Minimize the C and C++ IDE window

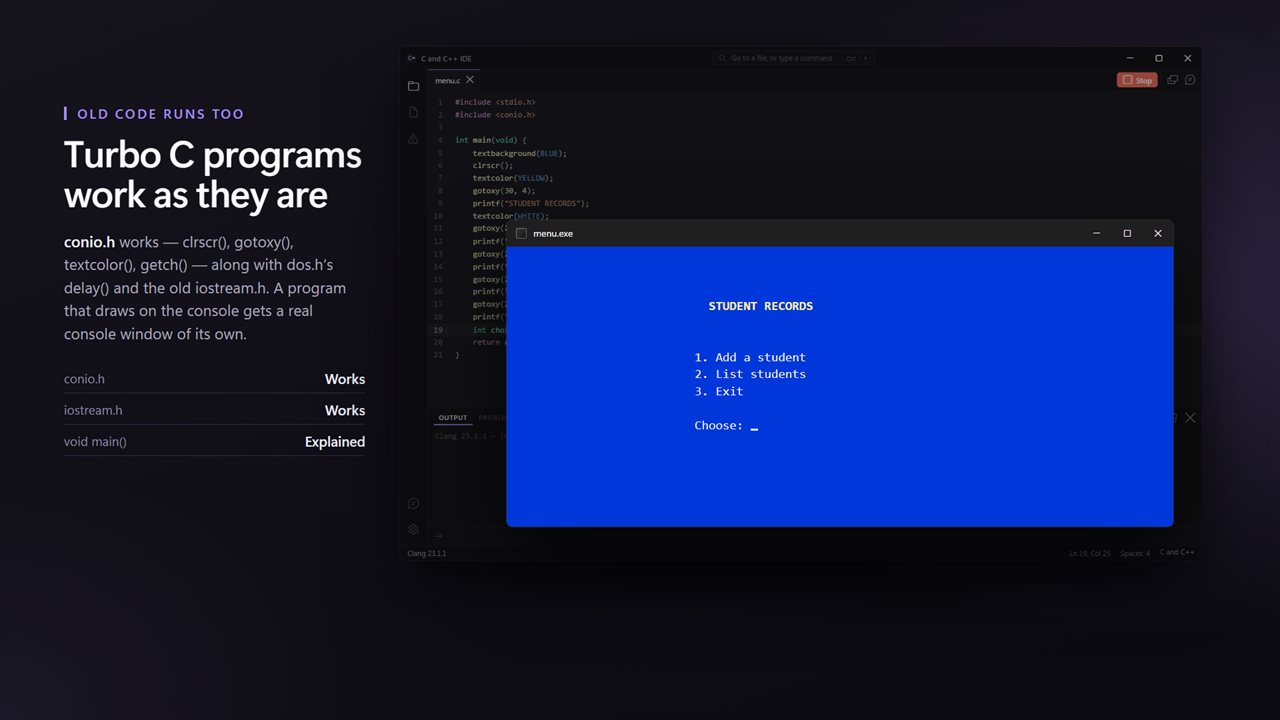coord(1130,58)
